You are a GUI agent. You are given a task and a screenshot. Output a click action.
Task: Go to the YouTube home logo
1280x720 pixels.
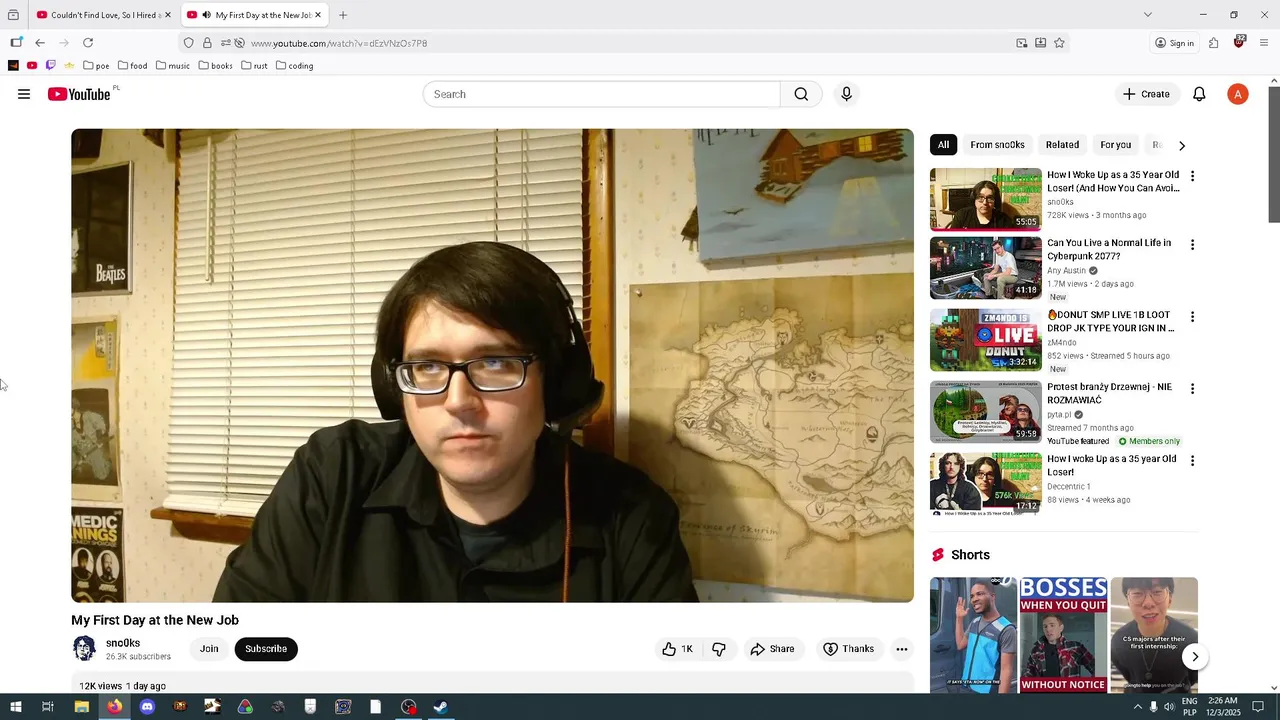click(79, 94)
